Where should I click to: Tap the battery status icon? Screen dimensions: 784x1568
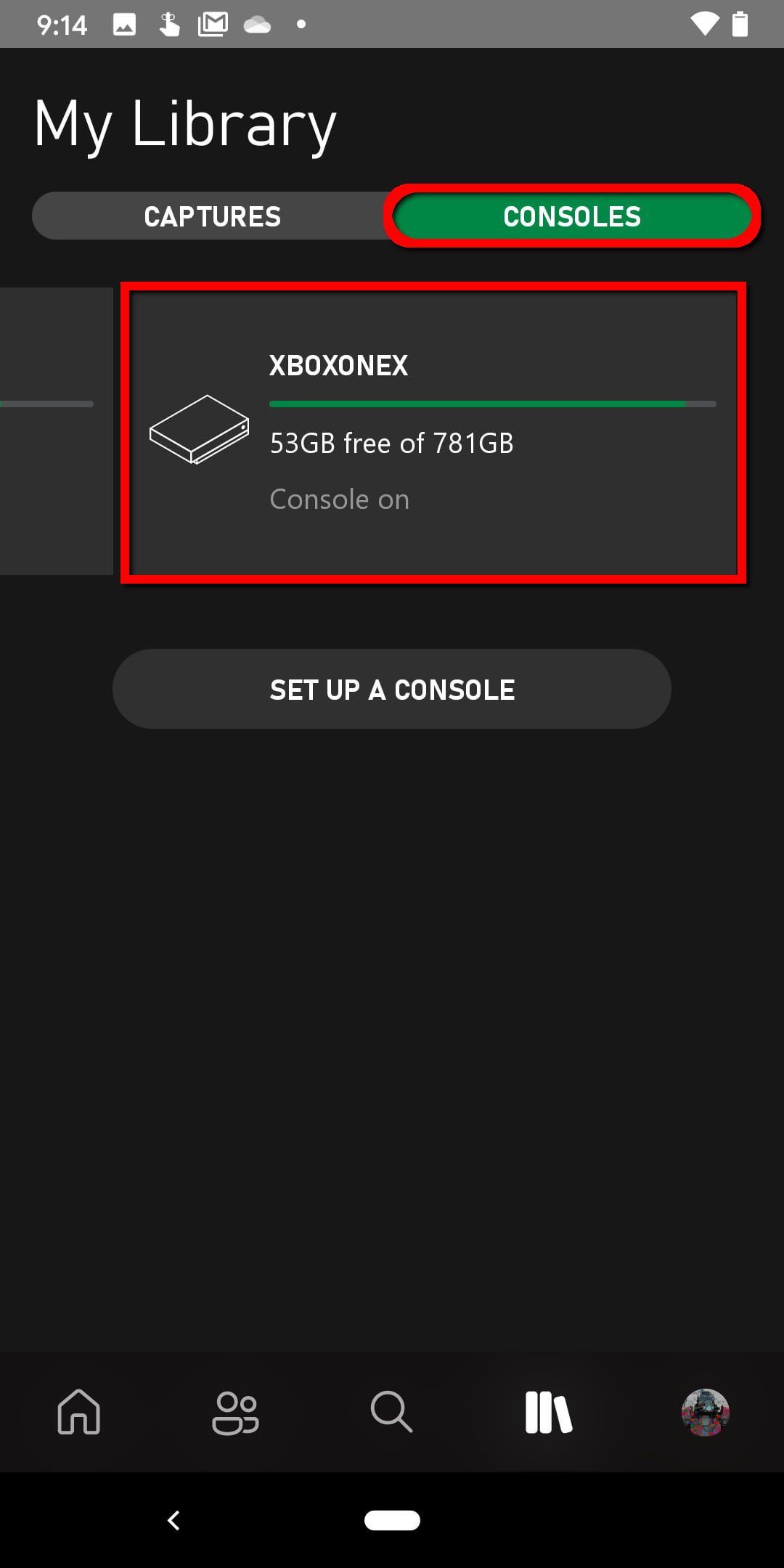click(740, 25)
